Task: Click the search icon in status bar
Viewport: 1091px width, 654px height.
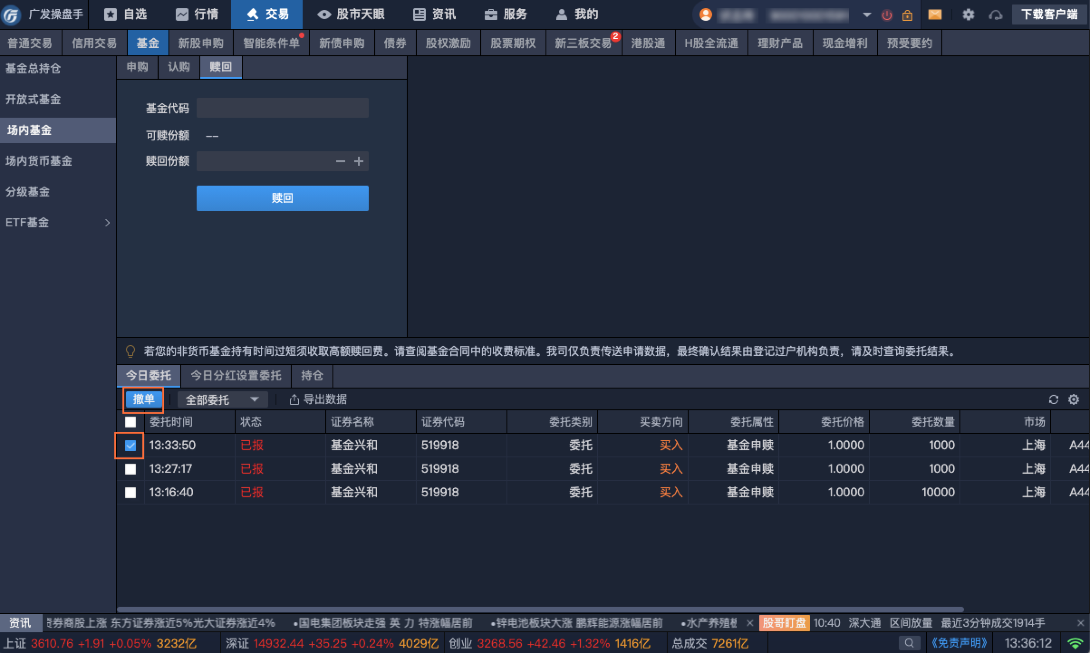Action: (909, 643)
